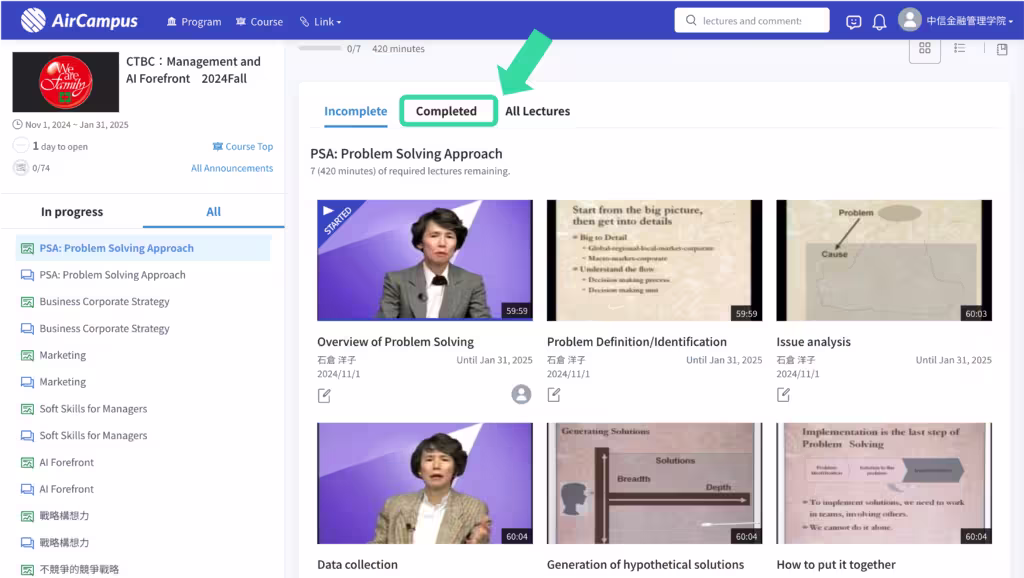Click lecture icon beside first Marketing item
The width and height of the screenshot is (1024, 578).
click(27, 355)
